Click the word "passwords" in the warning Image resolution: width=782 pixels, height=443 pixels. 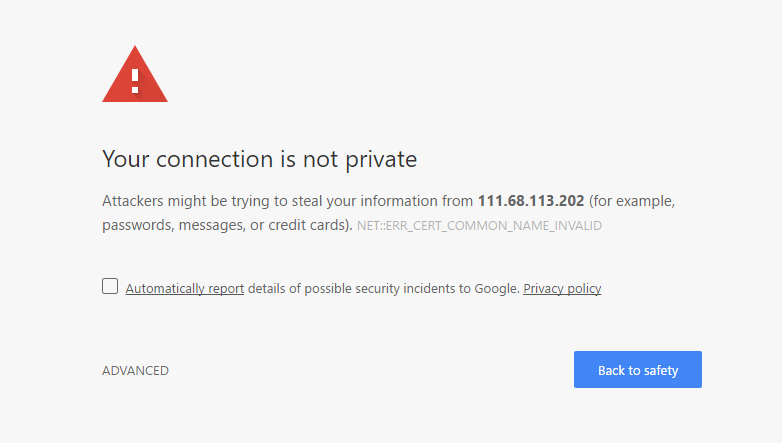[x=137, y=225]
